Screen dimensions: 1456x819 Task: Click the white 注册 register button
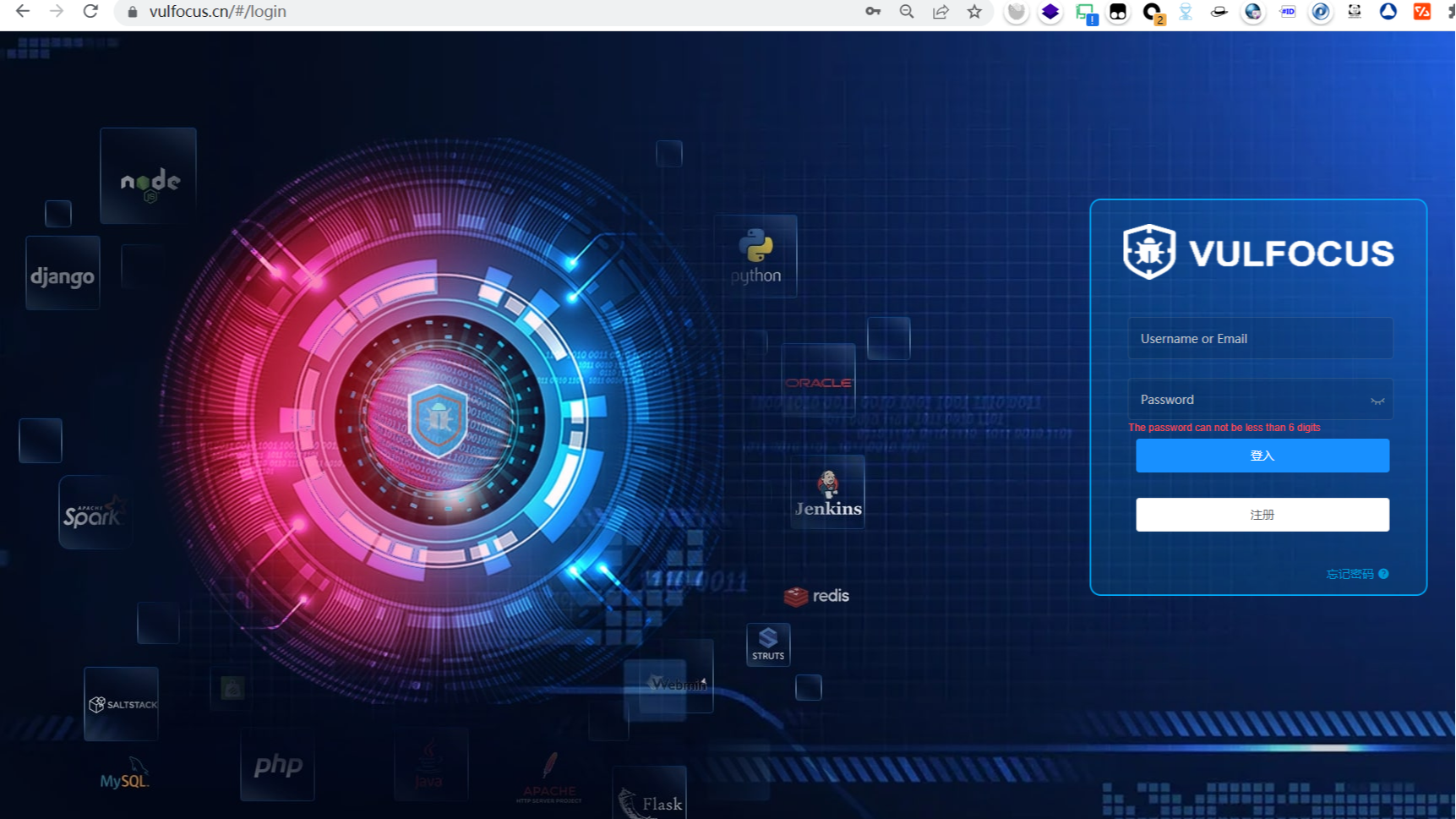1262,515
